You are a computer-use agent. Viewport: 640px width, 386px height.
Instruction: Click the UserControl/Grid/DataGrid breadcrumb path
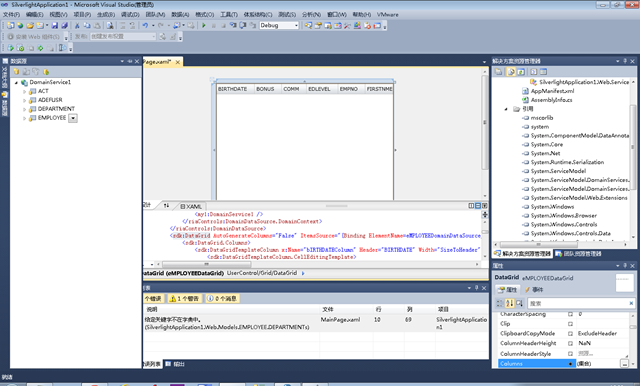[262, 273]
